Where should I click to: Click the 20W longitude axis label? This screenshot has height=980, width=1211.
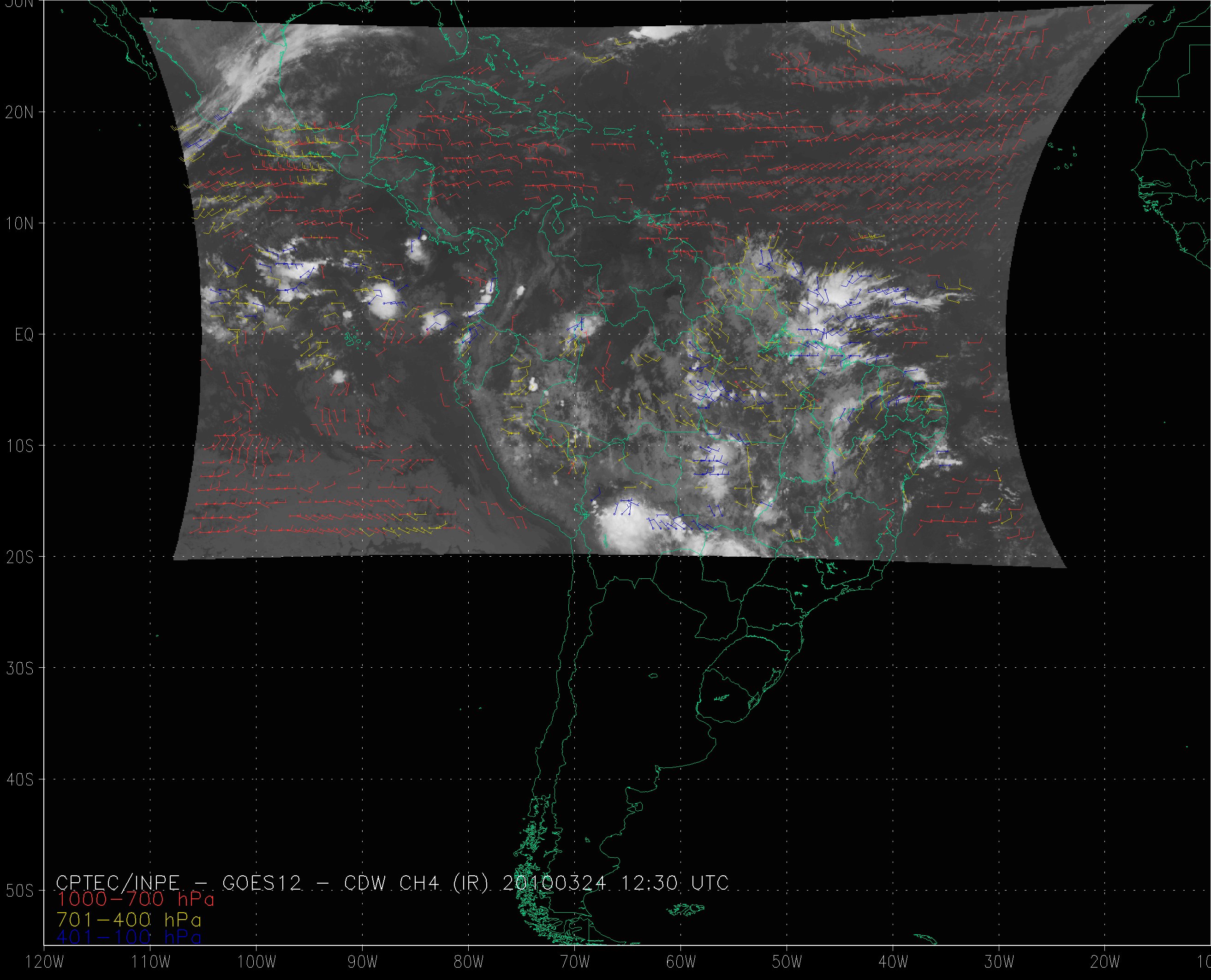[x=1105, y=962]
